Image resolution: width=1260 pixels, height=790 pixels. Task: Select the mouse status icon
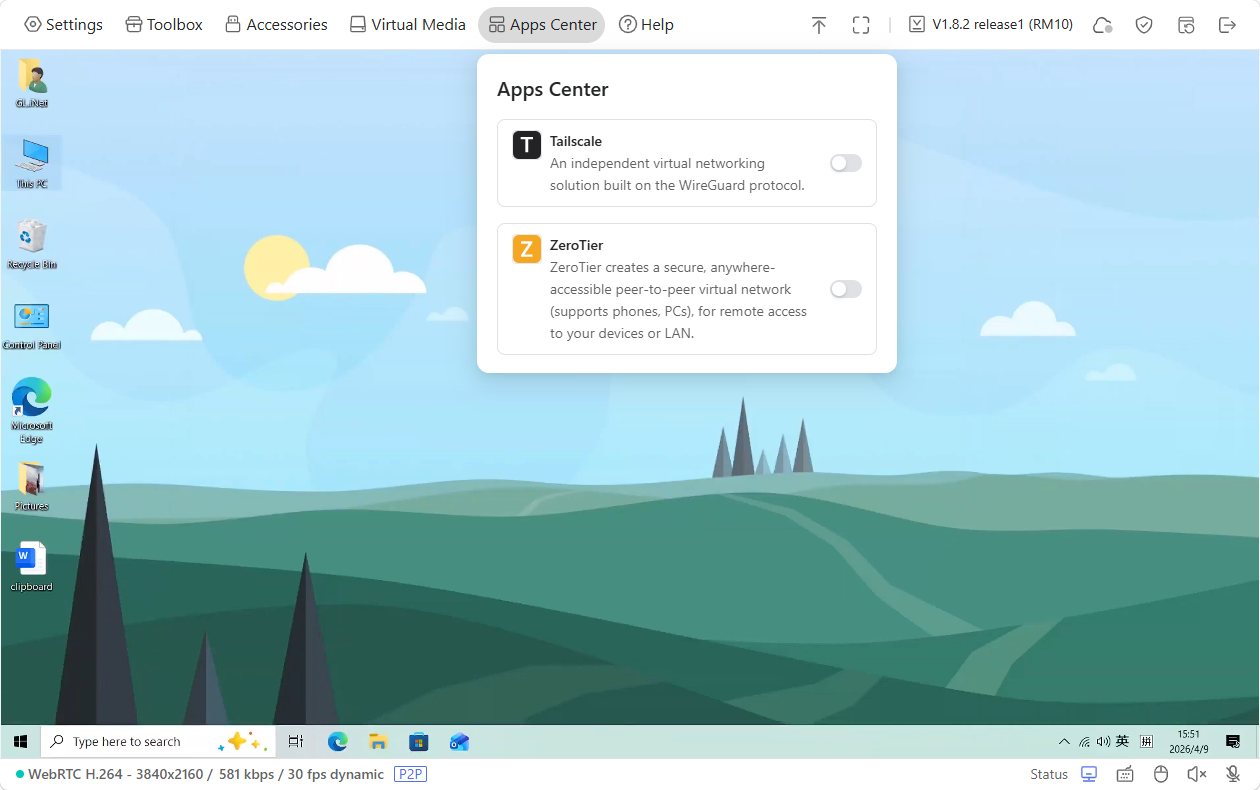coord(1160,774)
